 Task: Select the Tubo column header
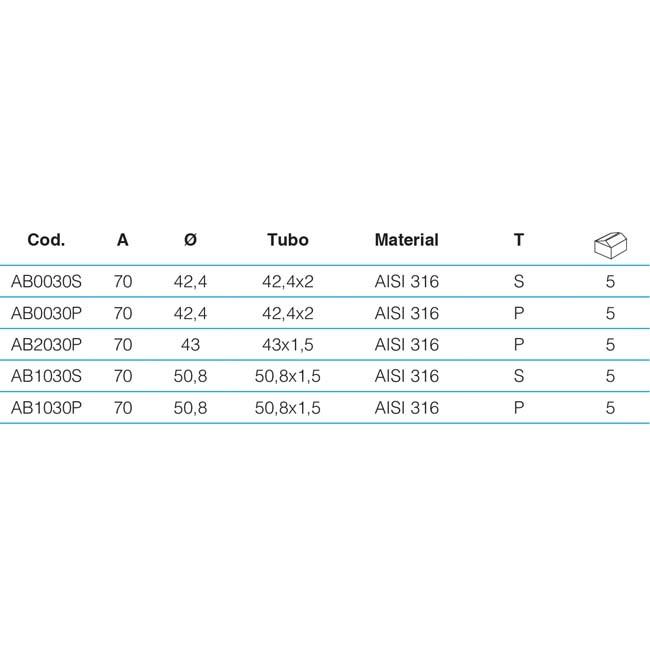(x=288, y=240)
